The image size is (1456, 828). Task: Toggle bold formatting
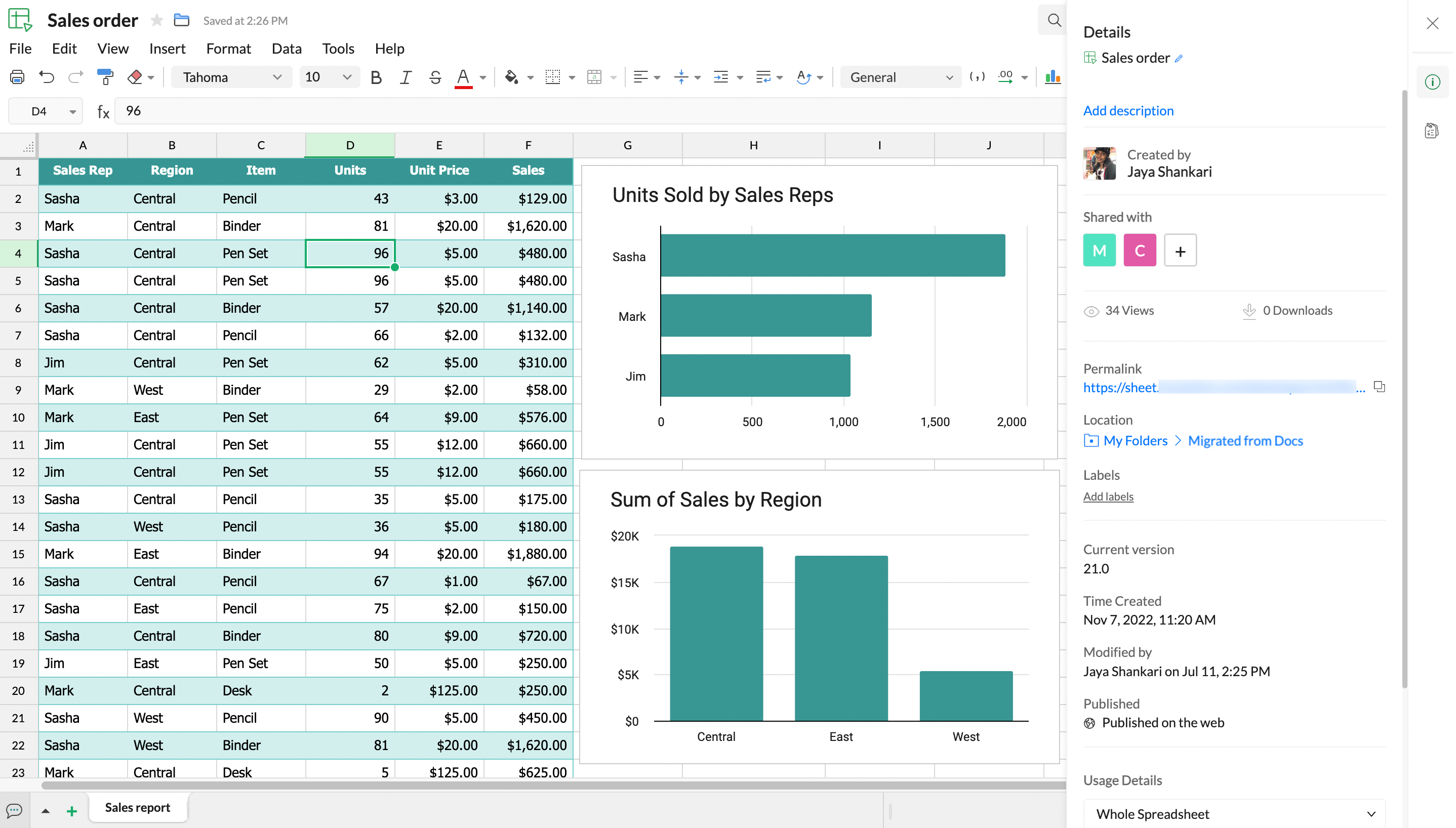click(x=375, y=77)
